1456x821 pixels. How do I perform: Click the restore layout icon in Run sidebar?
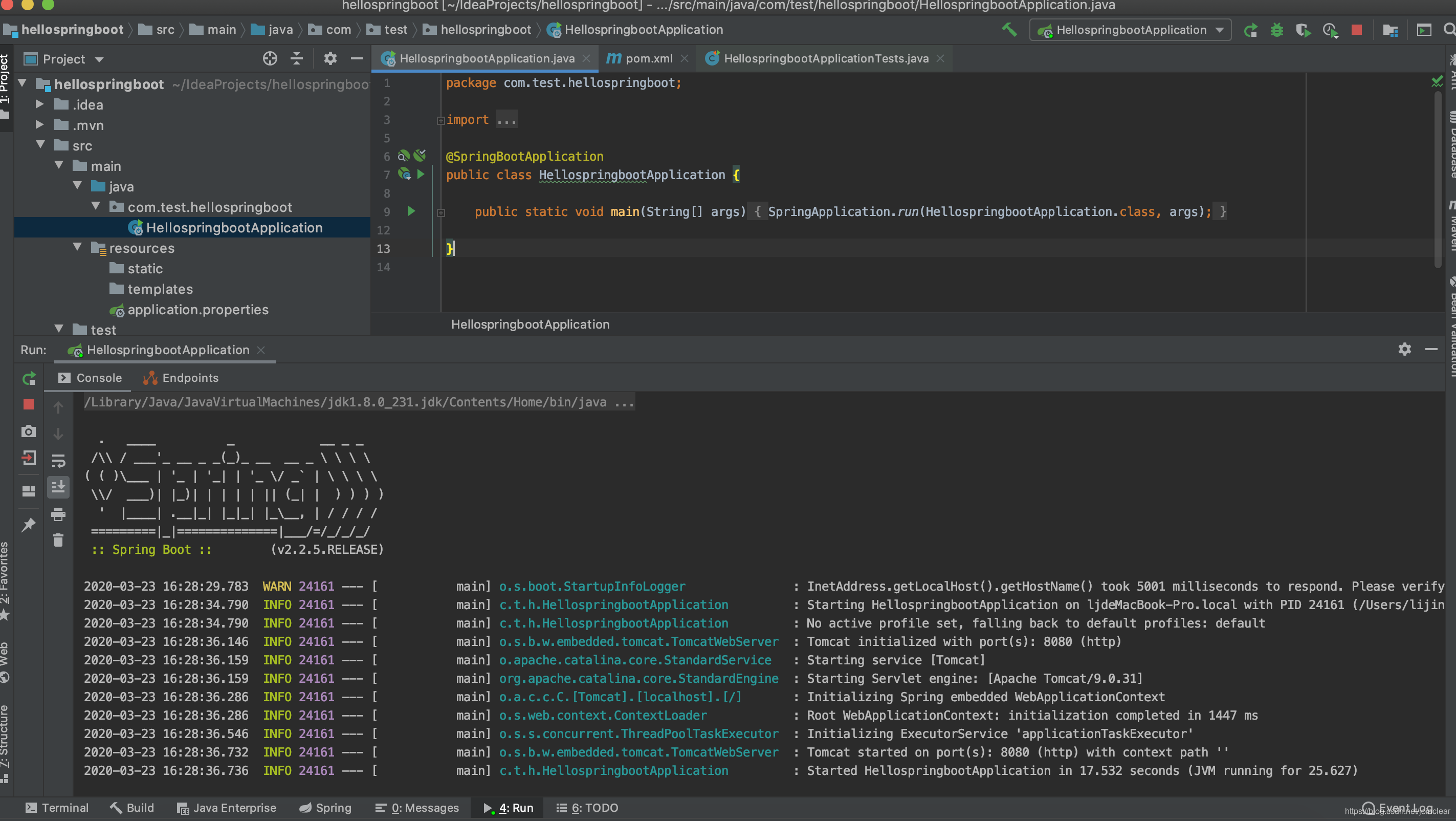click(28, 491)
